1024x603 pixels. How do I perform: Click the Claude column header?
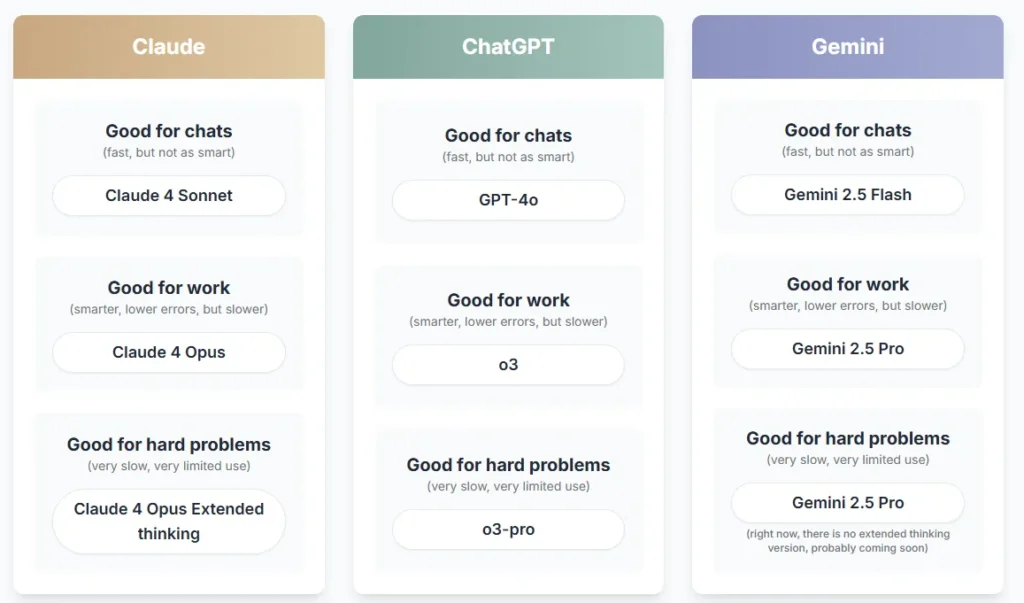(168, 47)
